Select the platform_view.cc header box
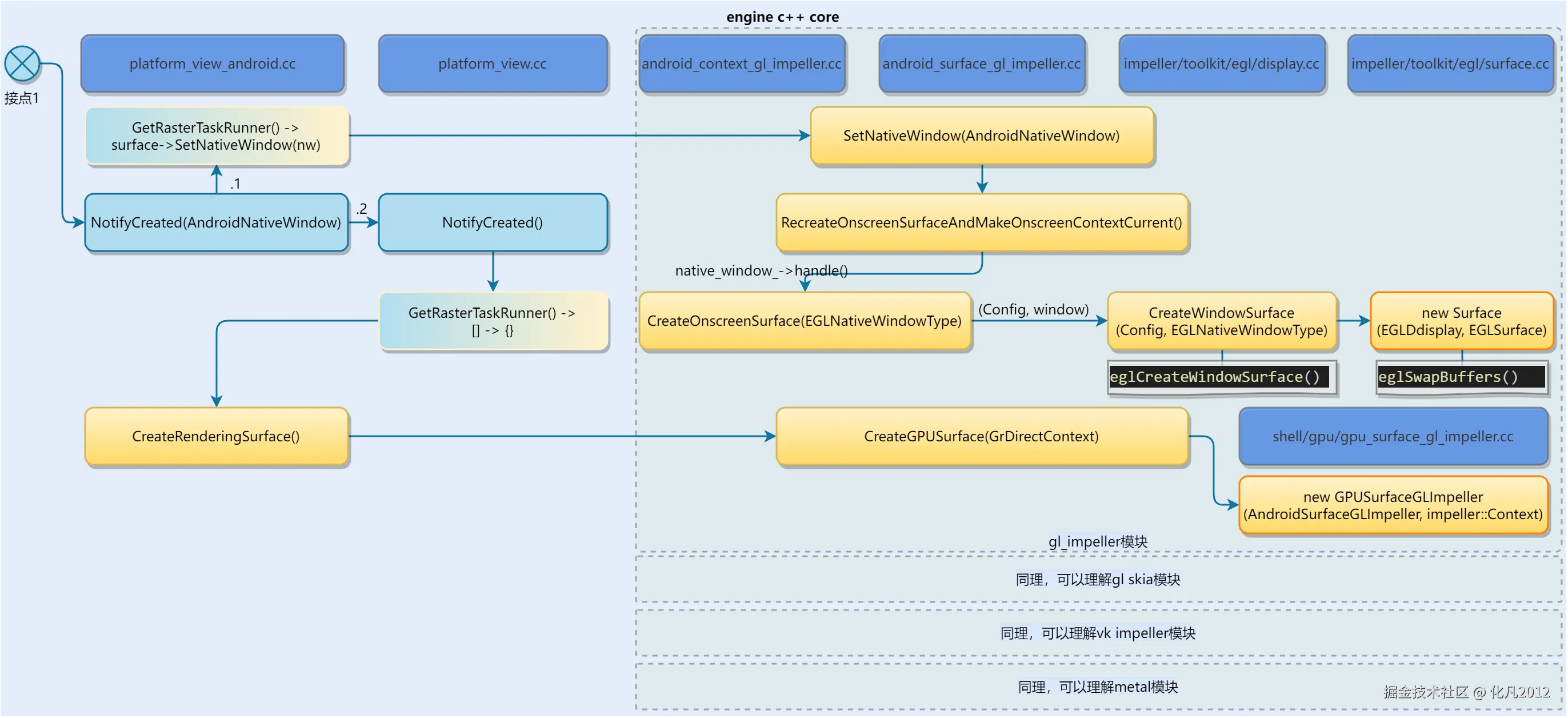Screen dimensions: 1568x718 pos(493,64)
